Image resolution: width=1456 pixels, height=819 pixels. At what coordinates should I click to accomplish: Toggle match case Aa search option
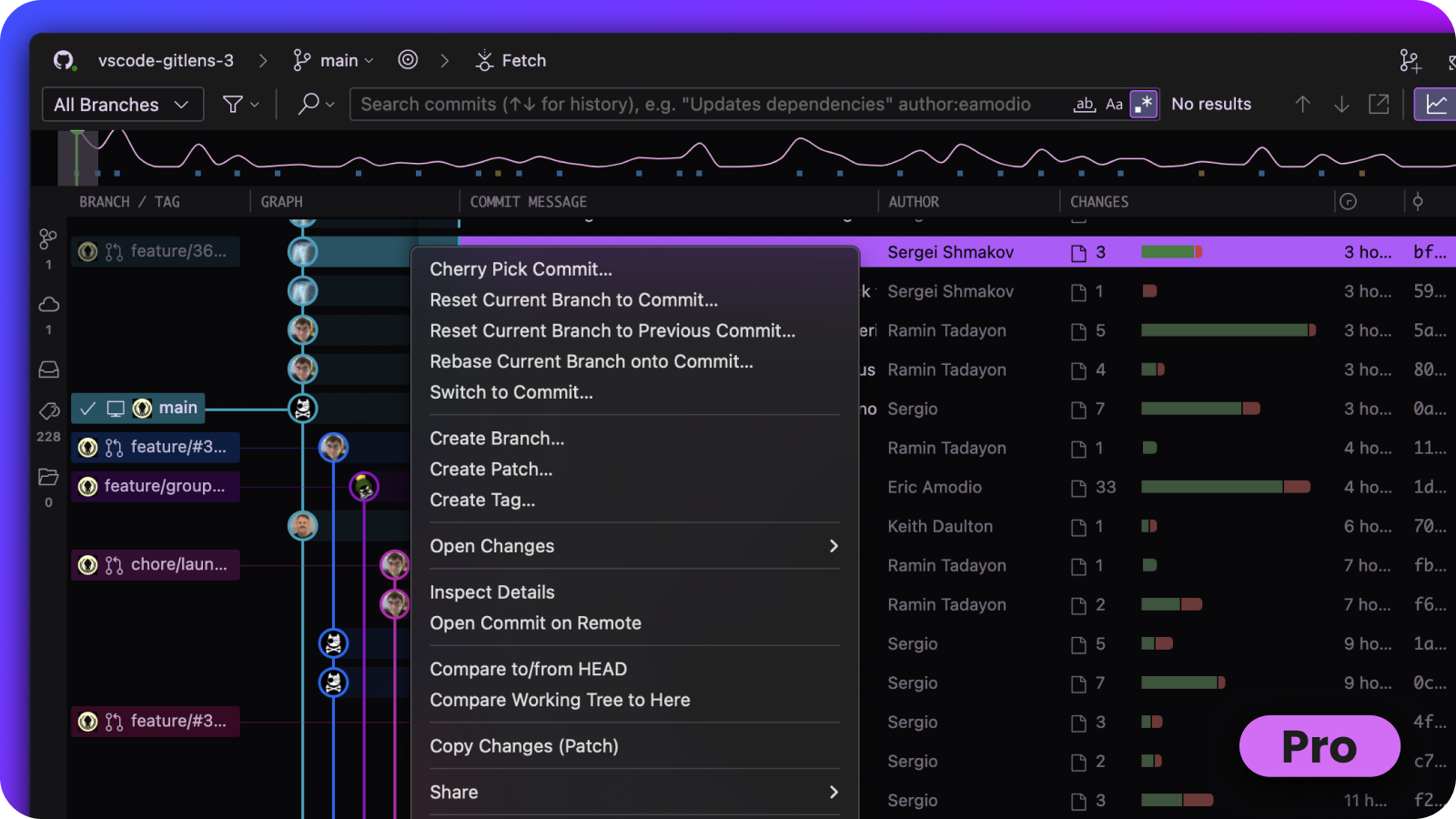click(1114, 105)
